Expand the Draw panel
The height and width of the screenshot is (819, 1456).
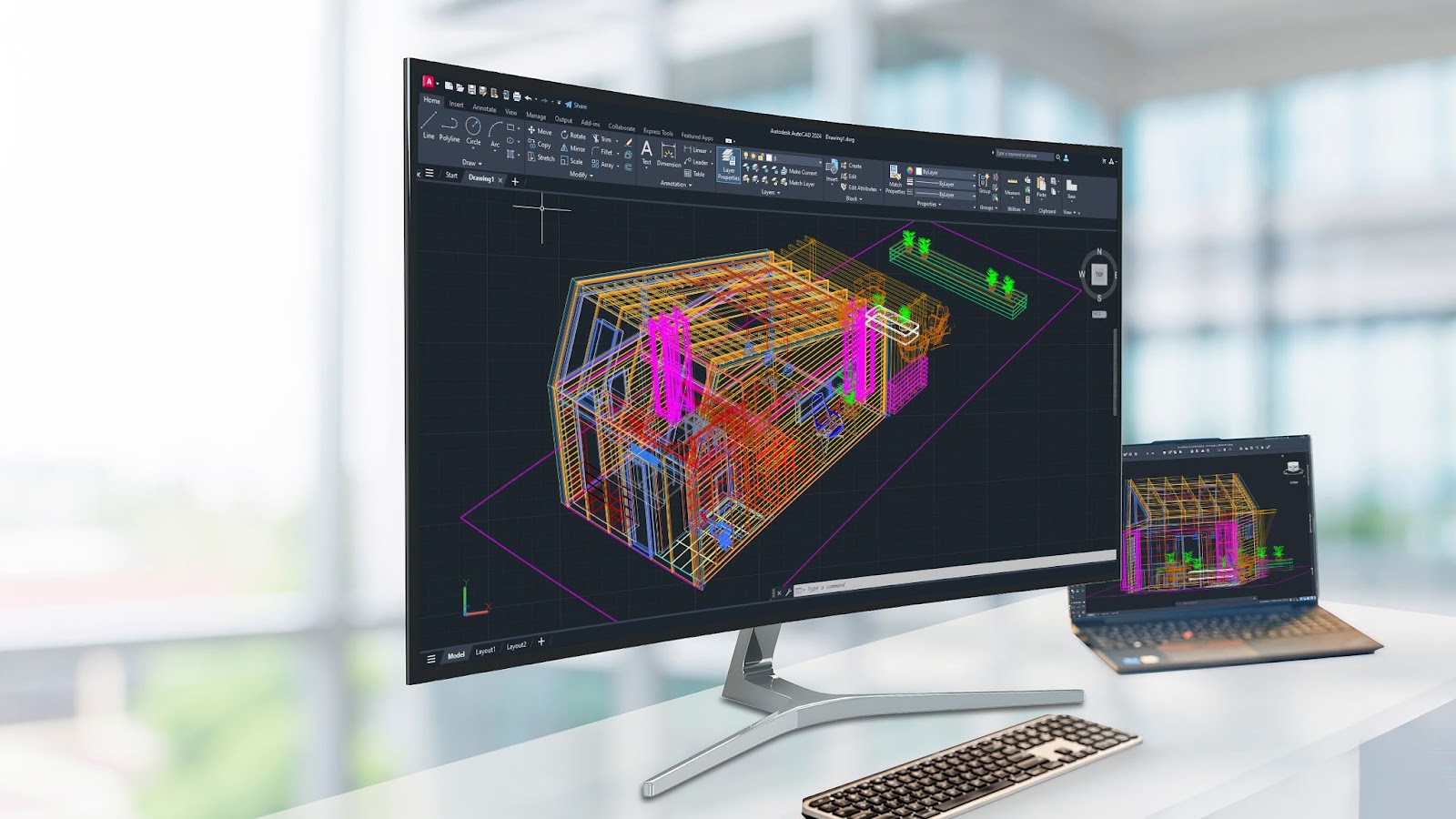[x=470, y=163]
